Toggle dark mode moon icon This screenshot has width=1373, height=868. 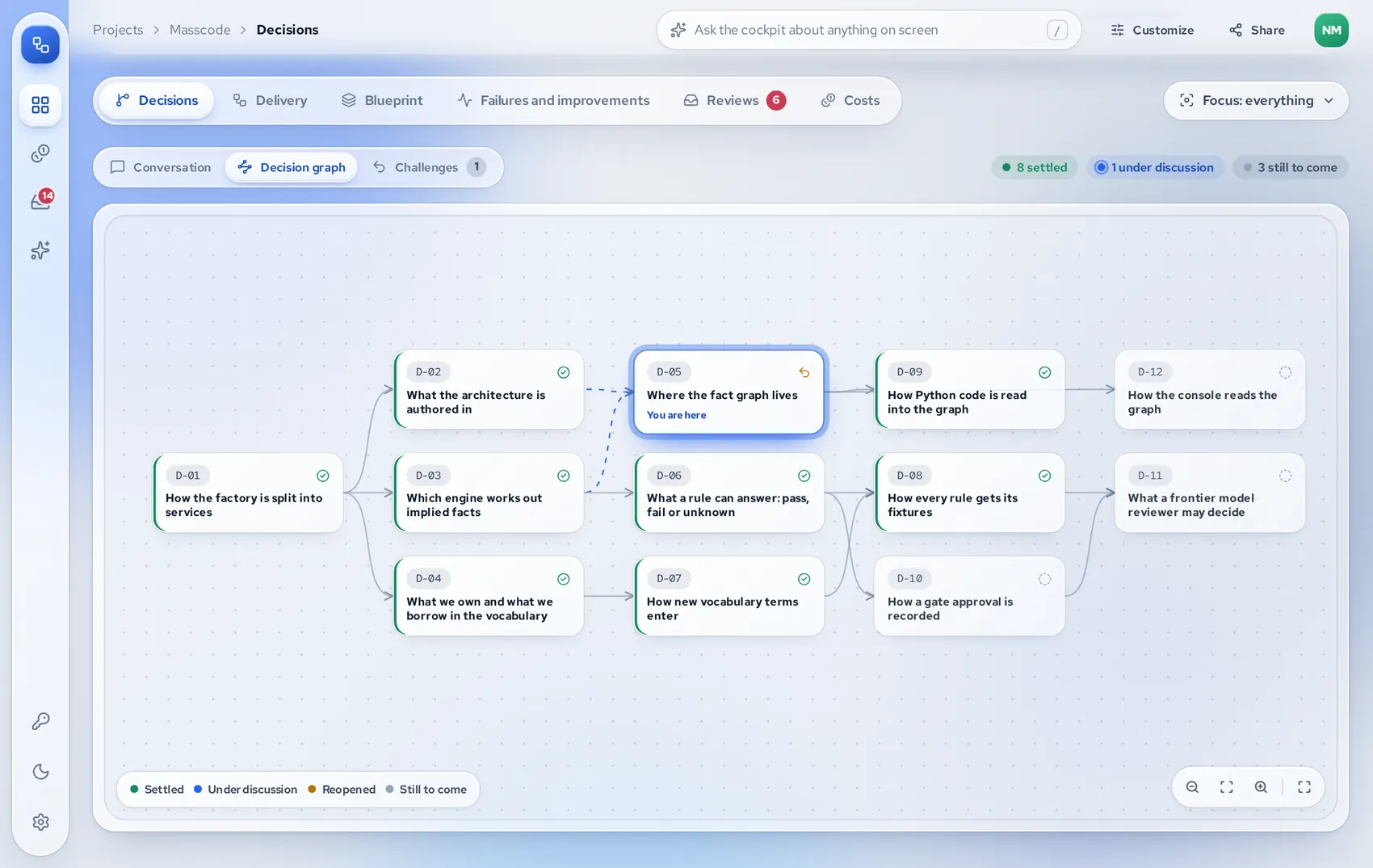click(x=40, y=771)
